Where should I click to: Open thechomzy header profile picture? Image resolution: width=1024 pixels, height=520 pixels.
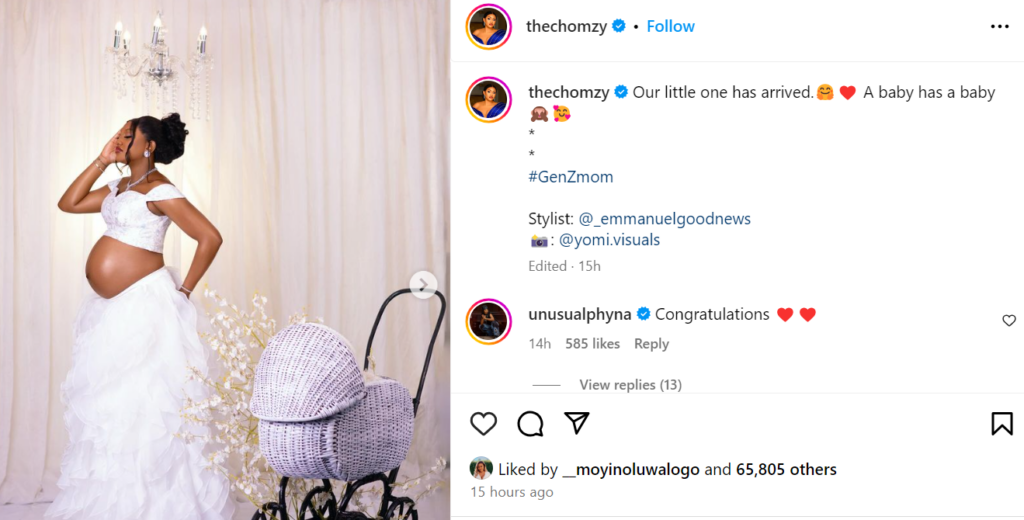[489, 27]
